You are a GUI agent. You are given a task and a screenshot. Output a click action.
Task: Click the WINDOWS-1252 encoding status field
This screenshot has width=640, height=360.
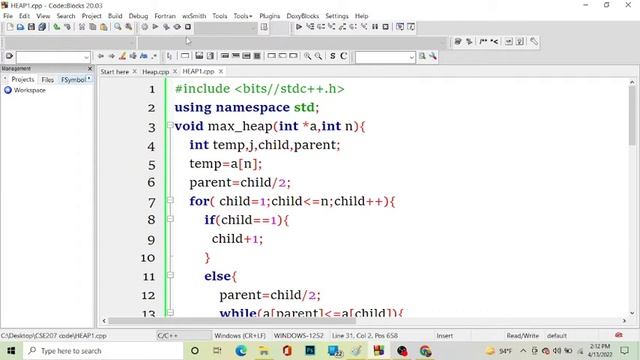(x=298, y=336)
